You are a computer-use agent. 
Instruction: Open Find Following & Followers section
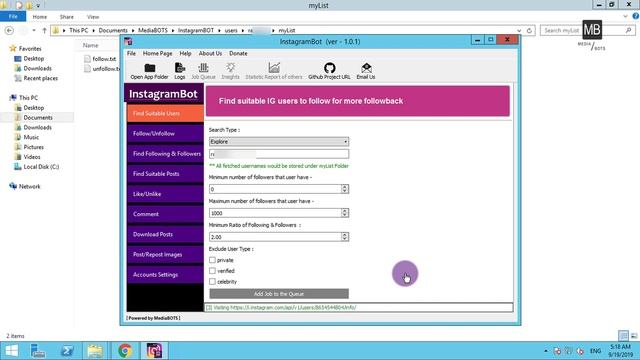tap(165, 154)
